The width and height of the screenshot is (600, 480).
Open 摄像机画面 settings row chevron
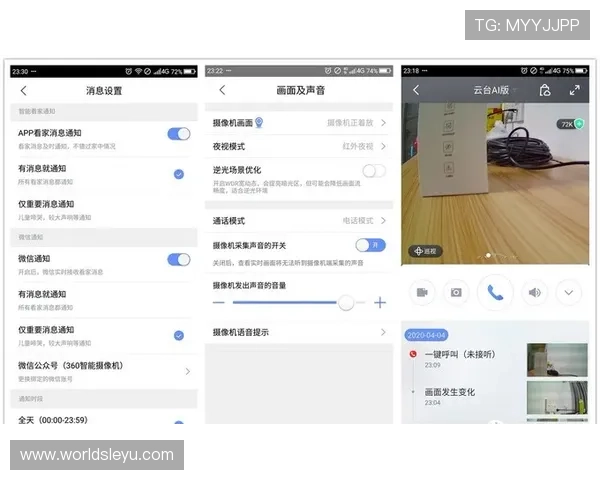click(x=383, y=123)
